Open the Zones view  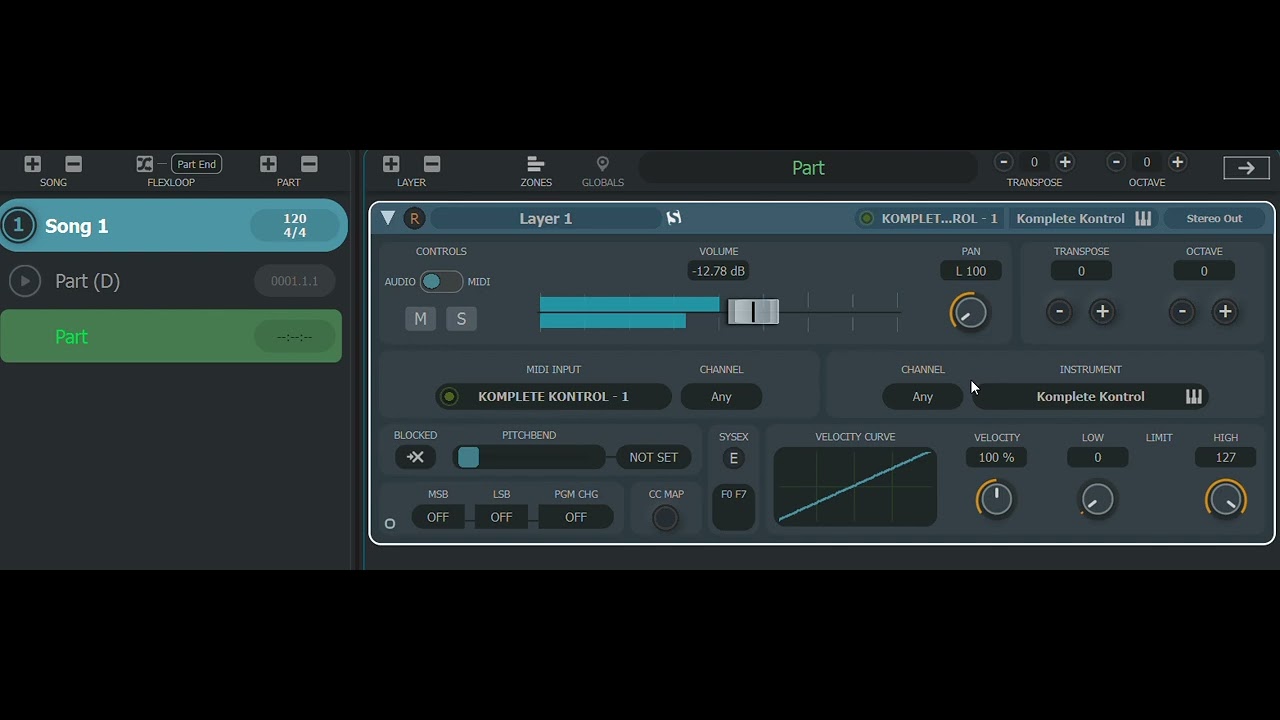tap(536, 170)
